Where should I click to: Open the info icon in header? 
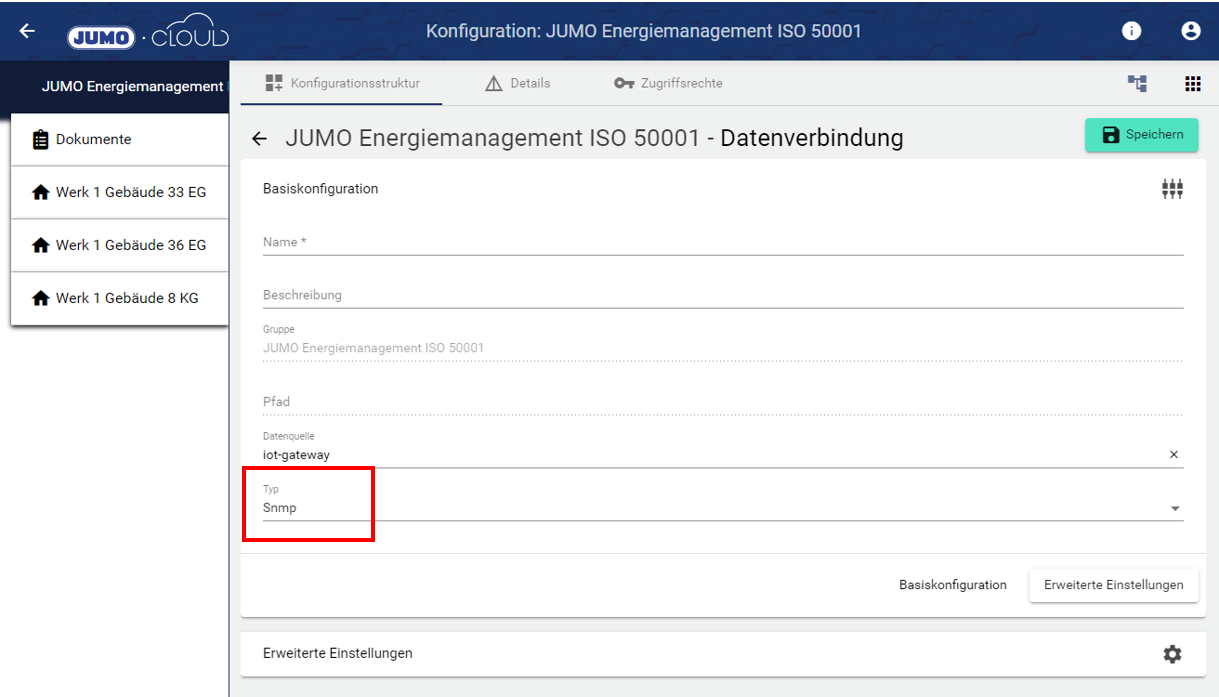pos(1131,31)
